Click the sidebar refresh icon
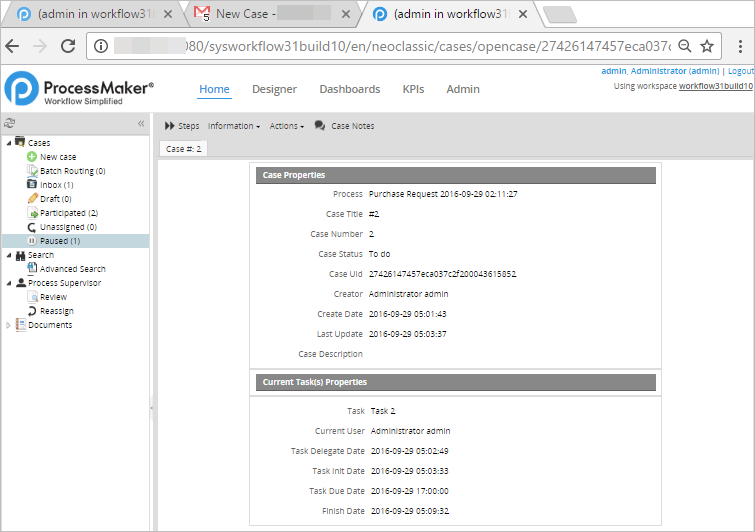 coord(10,124)
